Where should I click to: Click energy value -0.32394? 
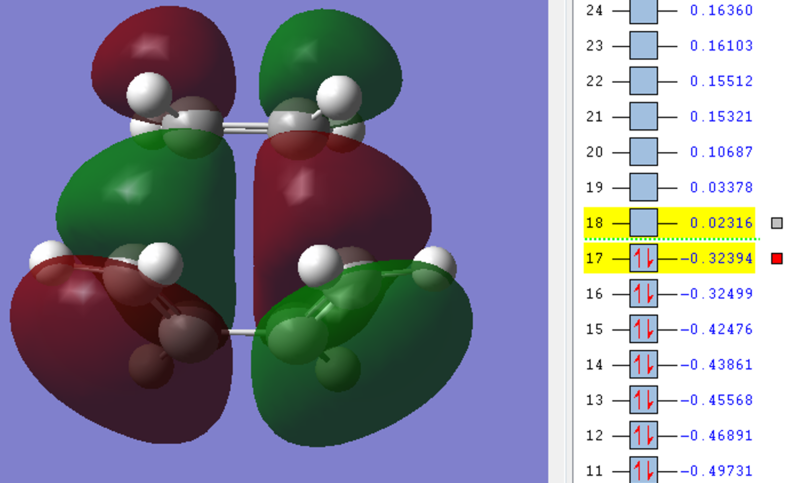point(716,259)
